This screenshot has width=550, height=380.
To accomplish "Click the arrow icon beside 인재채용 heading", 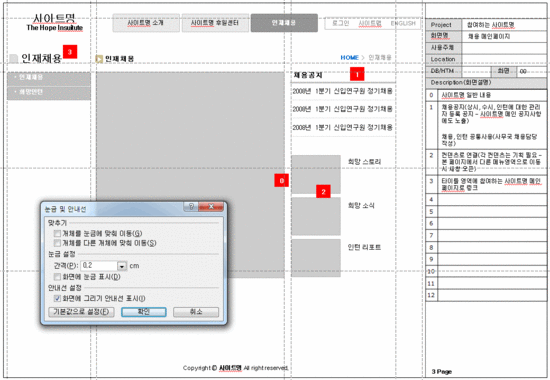I will tap(99, 59).
